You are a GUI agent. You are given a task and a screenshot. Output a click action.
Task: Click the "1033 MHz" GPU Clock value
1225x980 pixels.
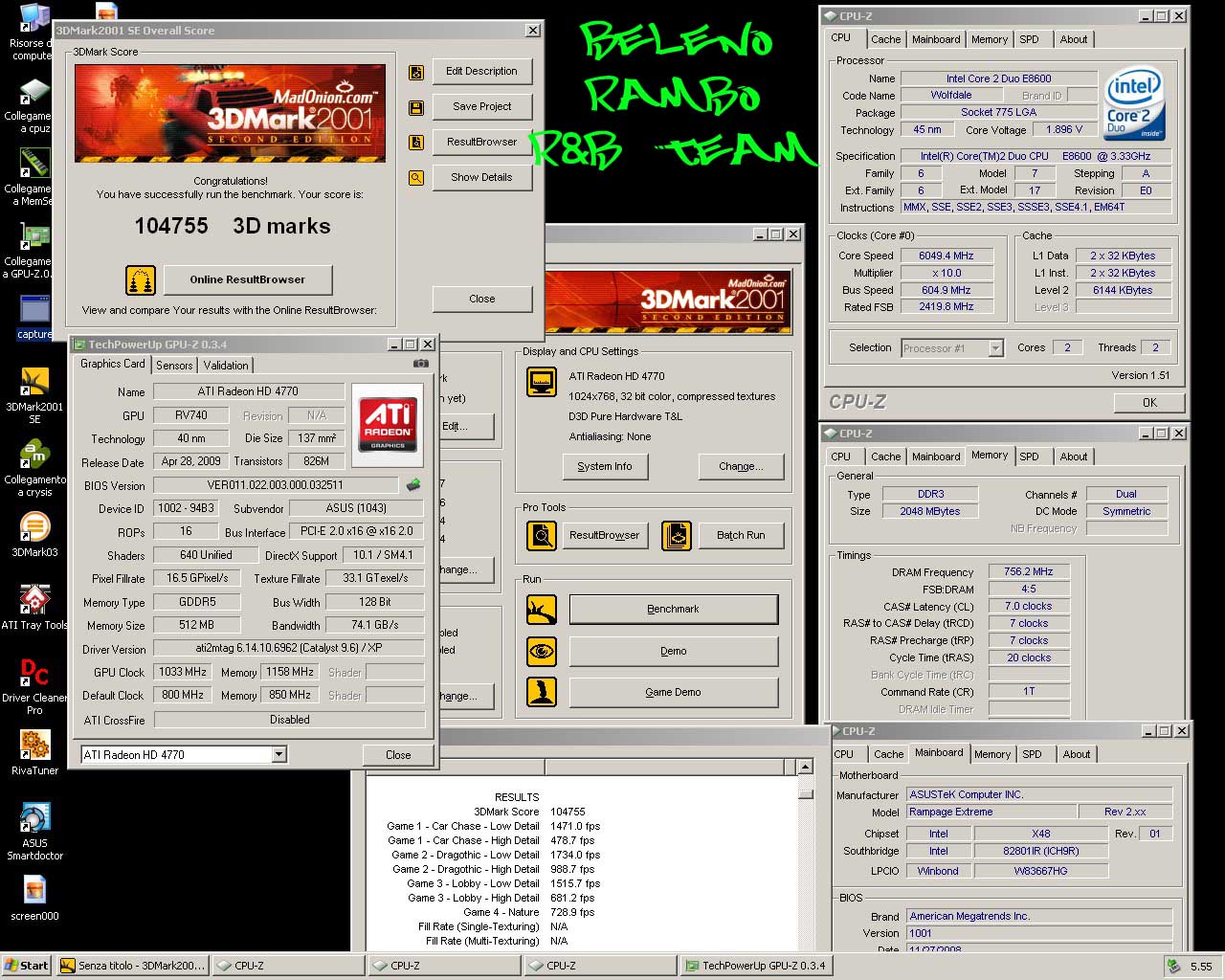(x=183, y=672)
